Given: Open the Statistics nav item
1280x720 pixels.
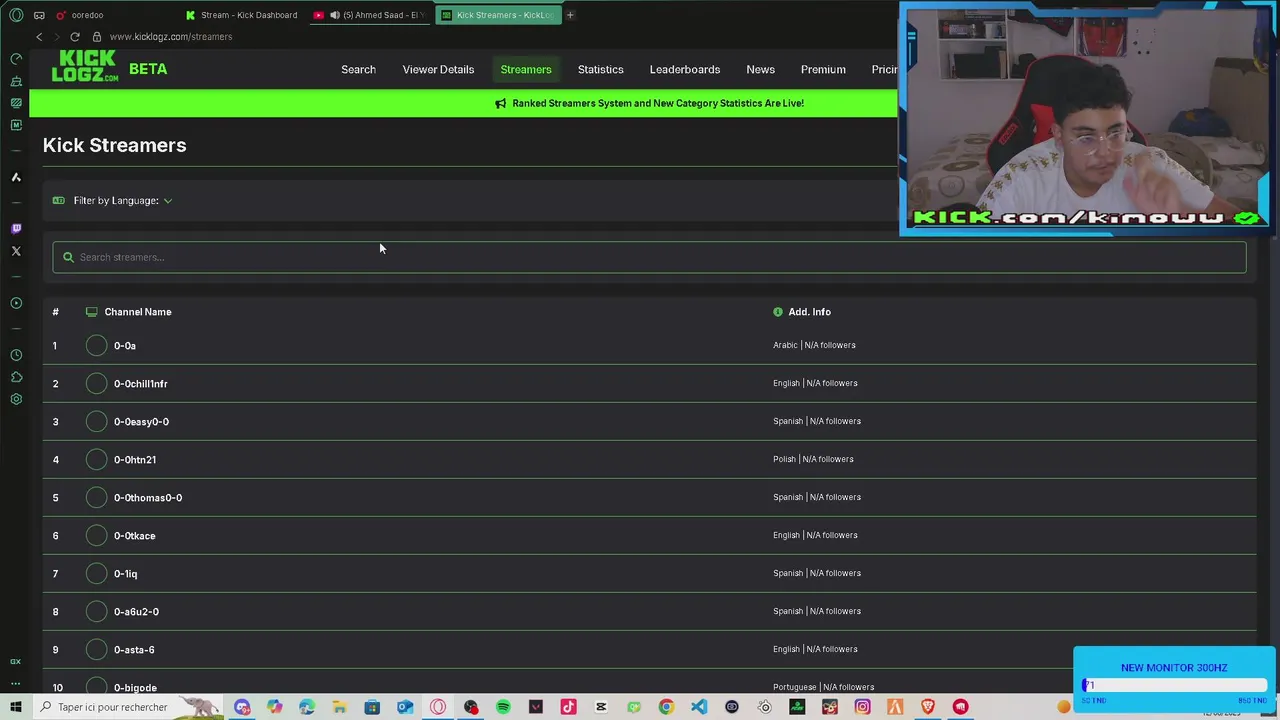Looking at the screenshot, I should [x=600, y=70].
